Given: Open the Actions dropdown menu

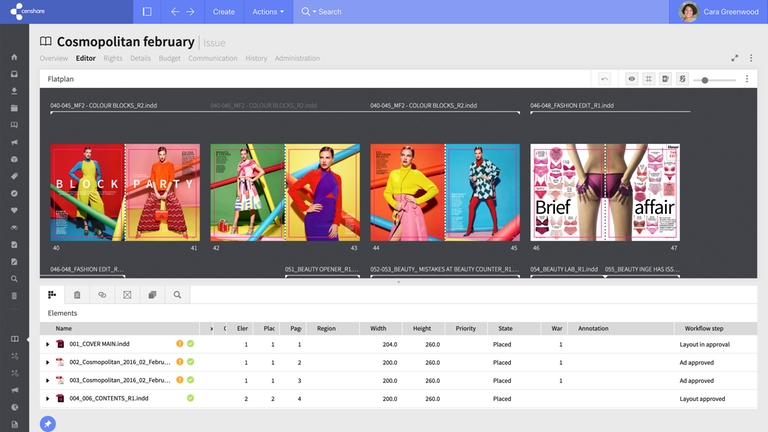Looking at the screenshot, I should [268, 12].
